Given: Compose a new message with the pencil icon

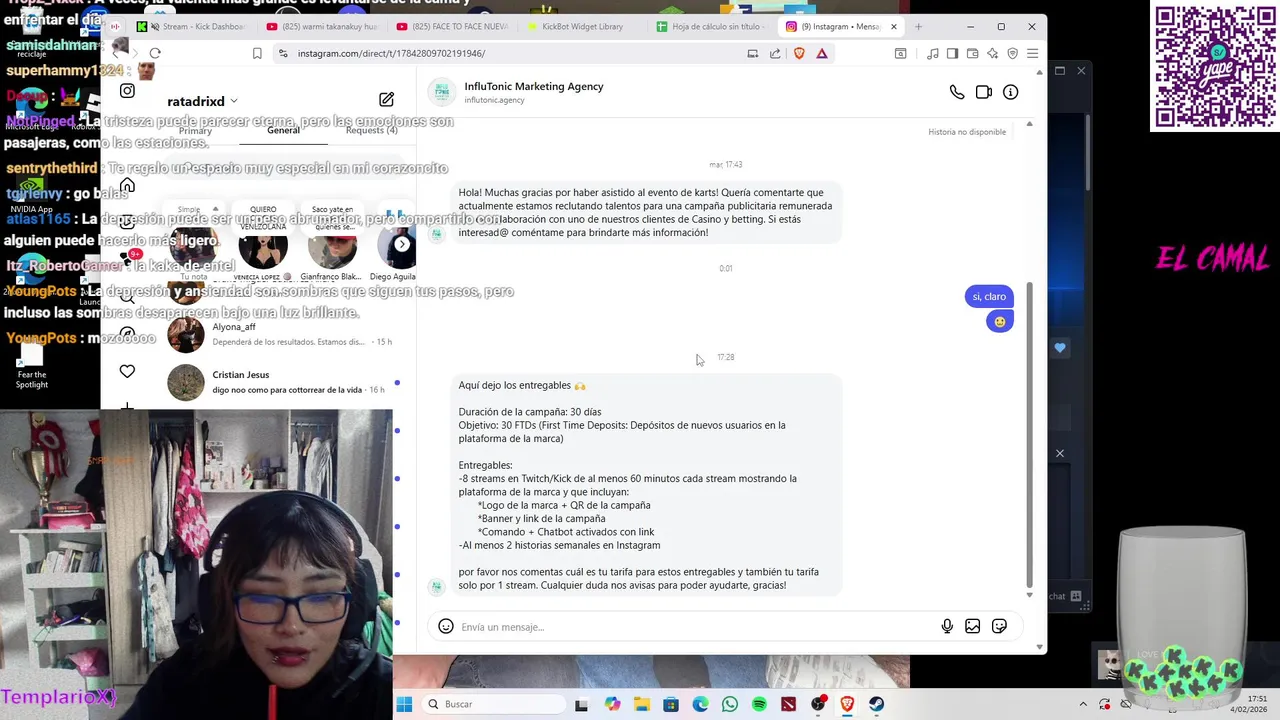Looking at the screenshot, I should 386,99.
